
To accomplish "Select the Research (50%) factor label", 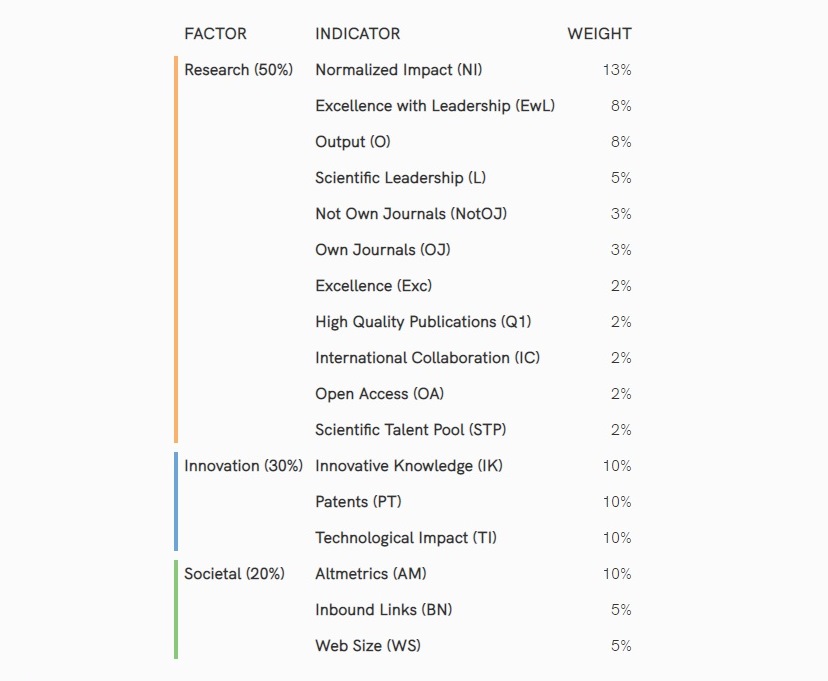I will point(238,70).
